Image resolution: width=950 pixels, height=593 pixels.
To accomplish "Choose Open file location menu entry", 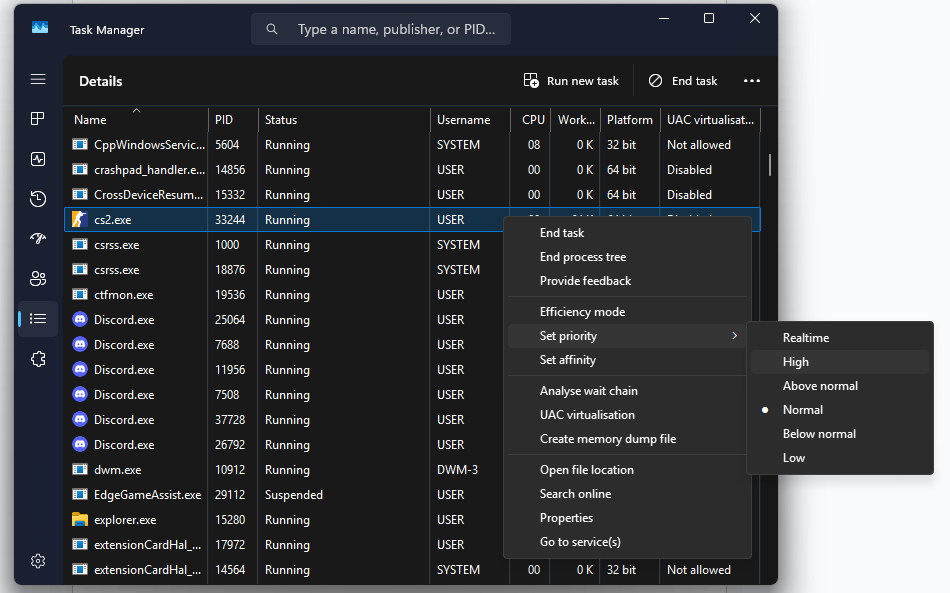I will click(587, 470).
